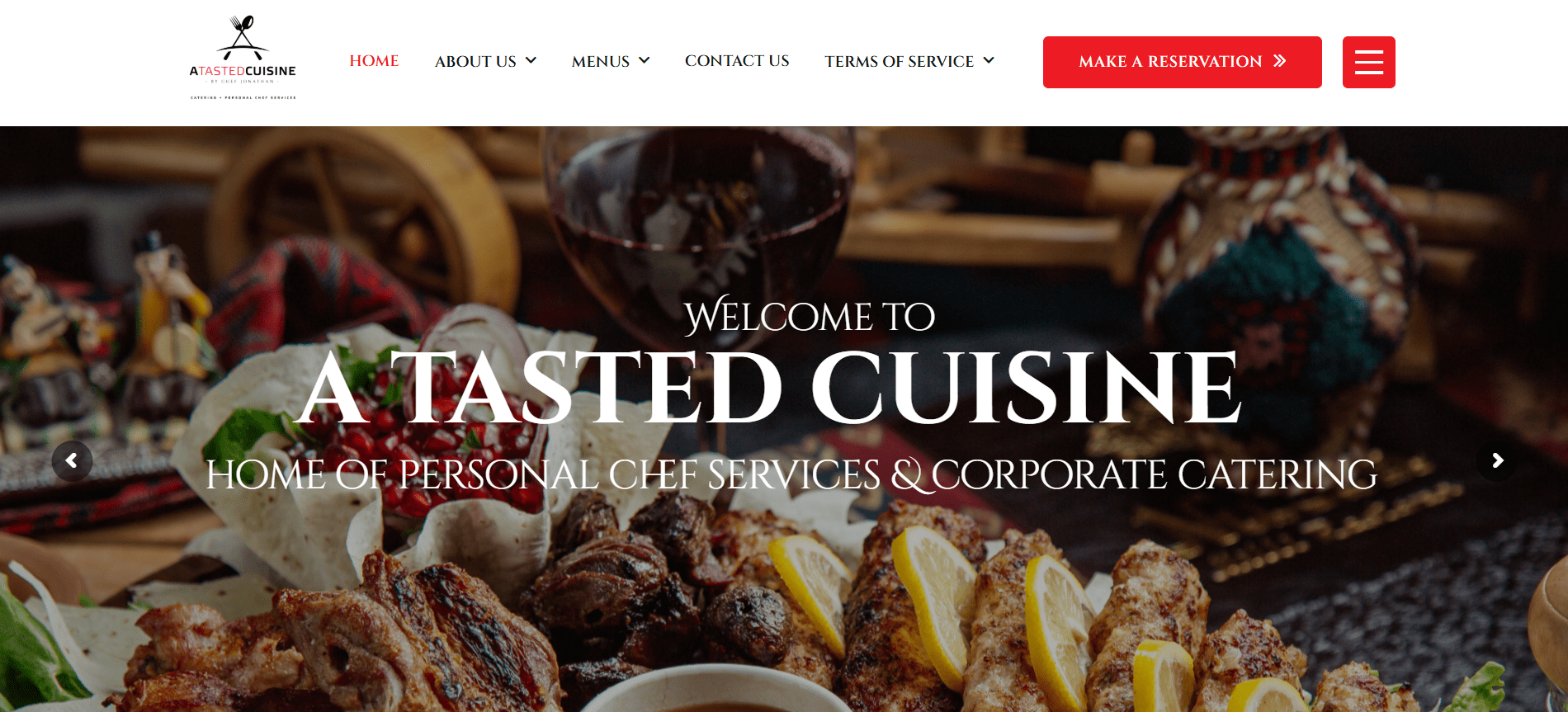The width and height of the screenshot is (1568, 712).
Task: Click the Terms of Service label
Action: pyautogui.click(x=900, y=61)
